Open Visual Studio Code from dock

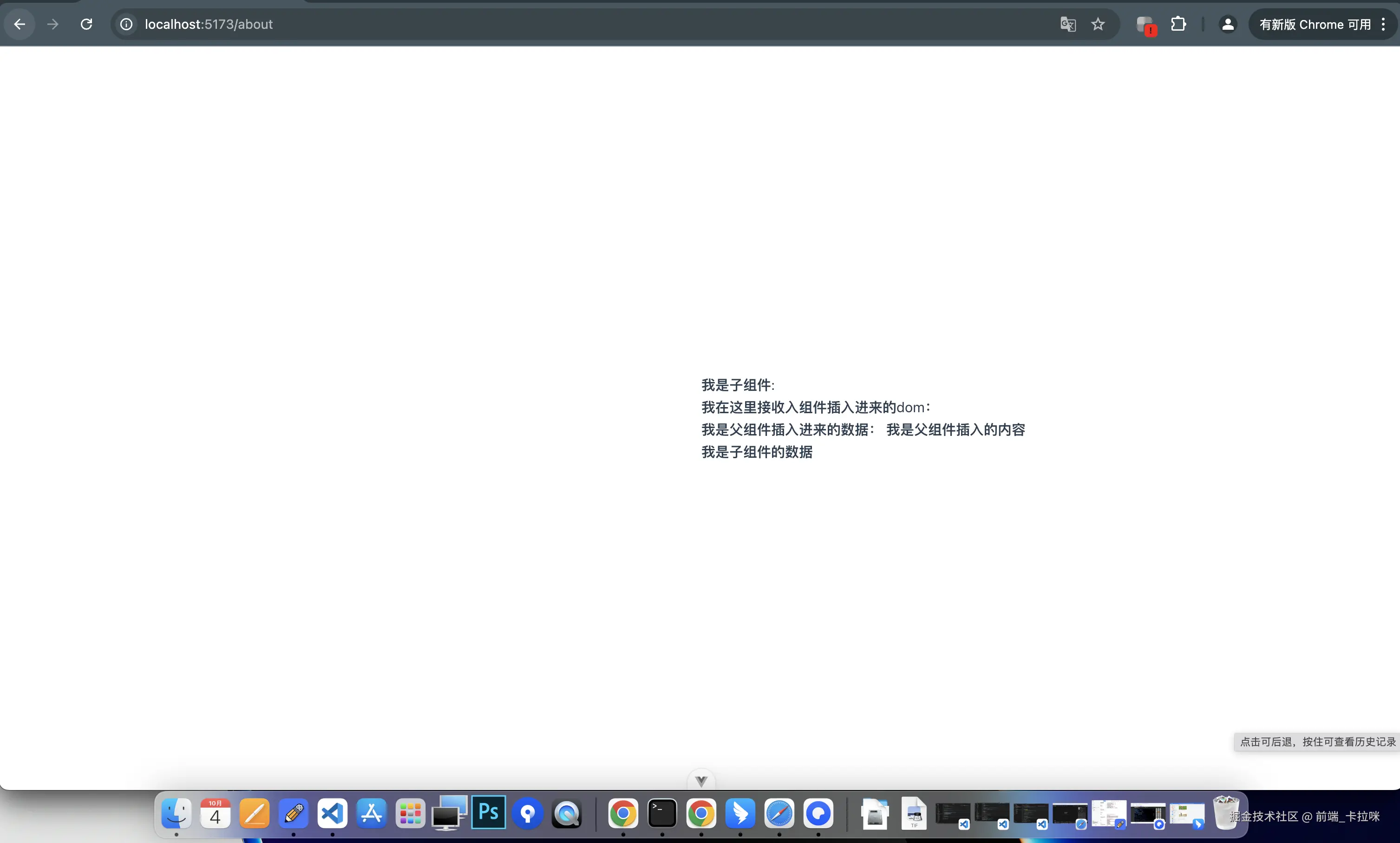(332, 813)
